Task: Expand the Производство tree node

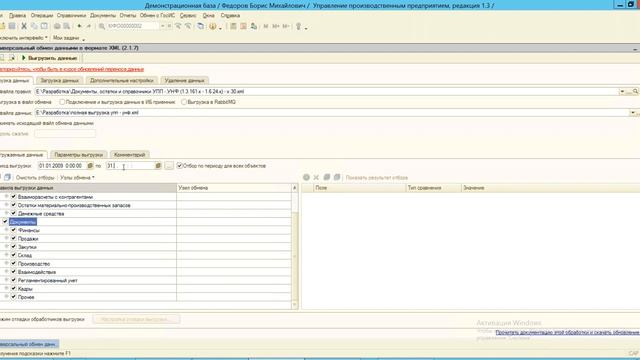Action: pos(7,263)
